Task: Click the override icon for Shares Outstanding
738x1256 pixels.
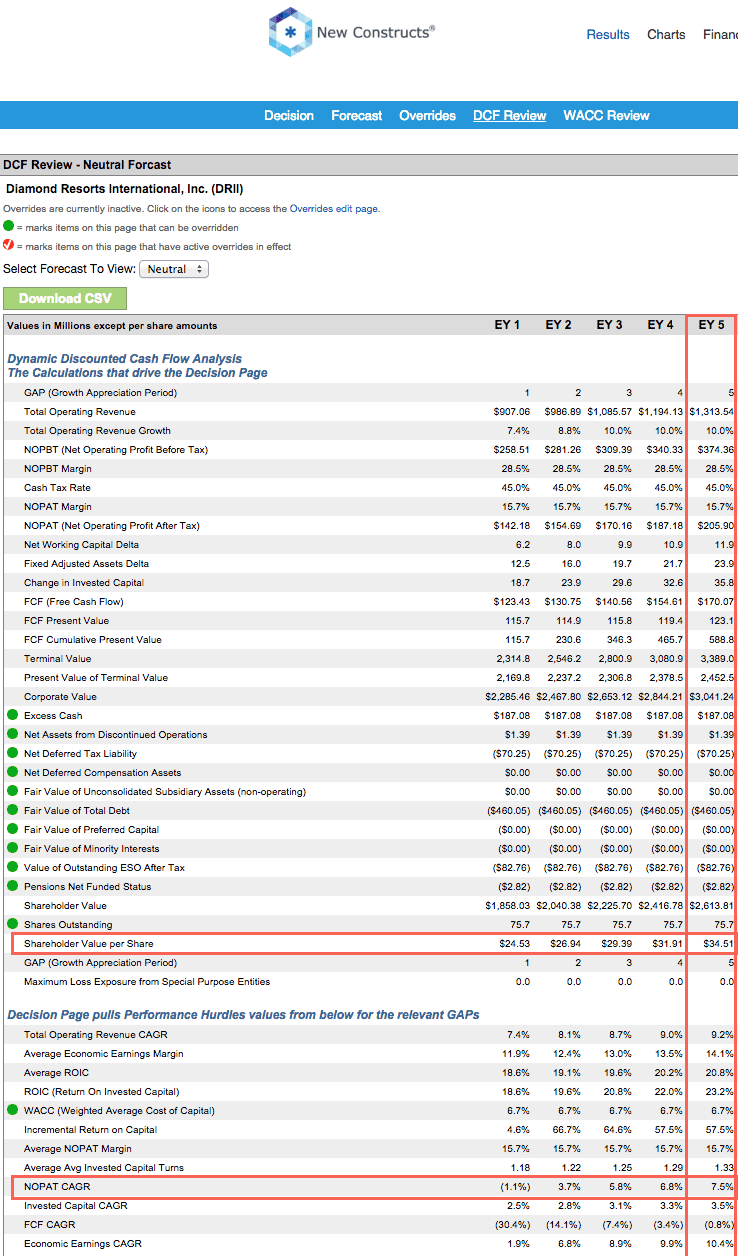Action: [x=12, y=924]
